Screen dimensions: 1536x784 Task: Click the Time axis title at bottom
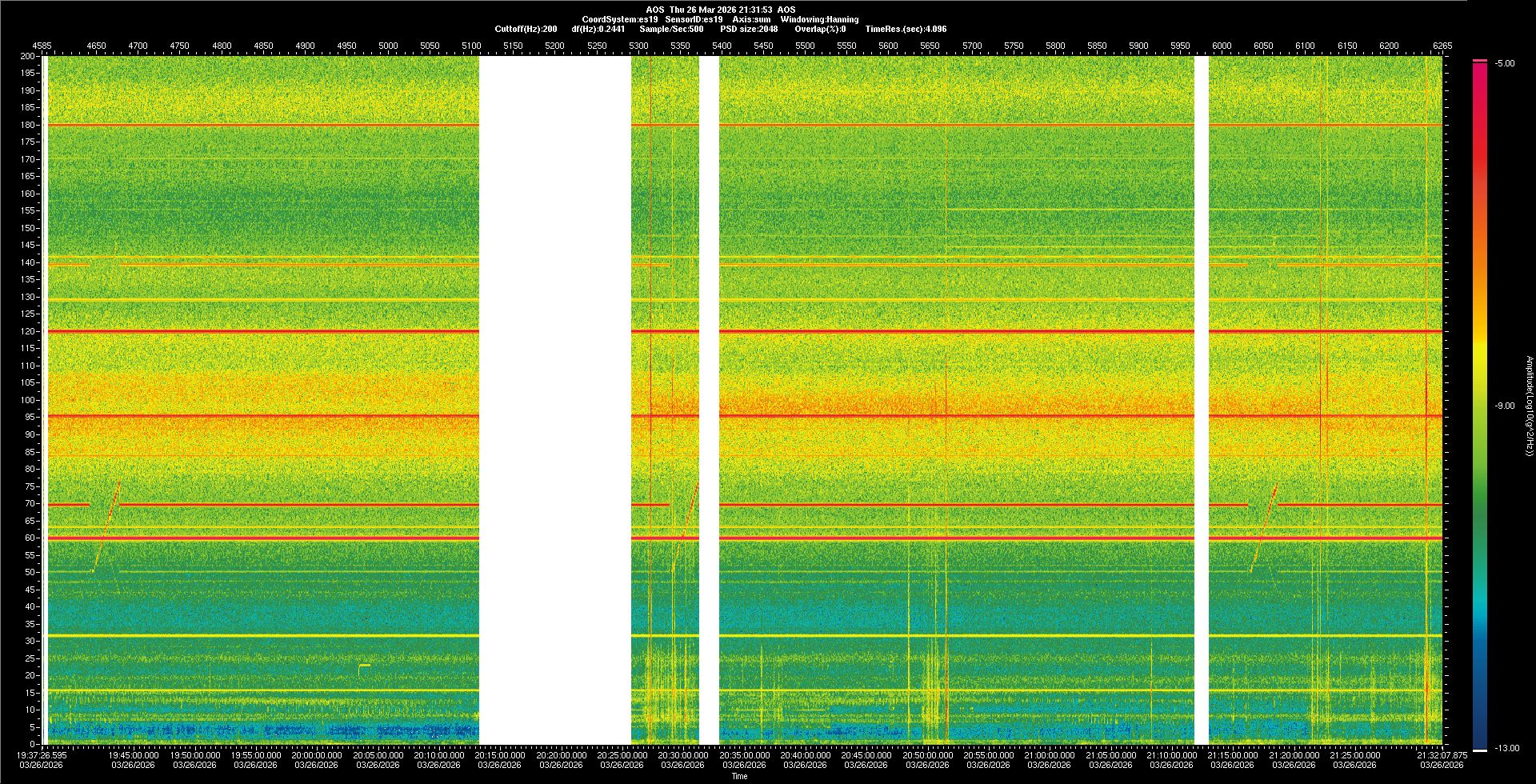click(x=739, y=776)
